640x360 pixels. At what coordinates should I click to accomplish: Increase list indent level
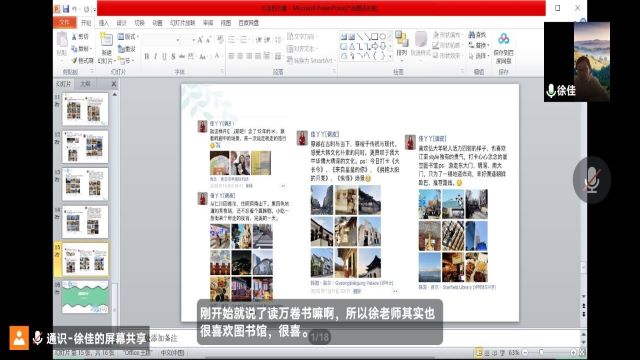[267, 40]
